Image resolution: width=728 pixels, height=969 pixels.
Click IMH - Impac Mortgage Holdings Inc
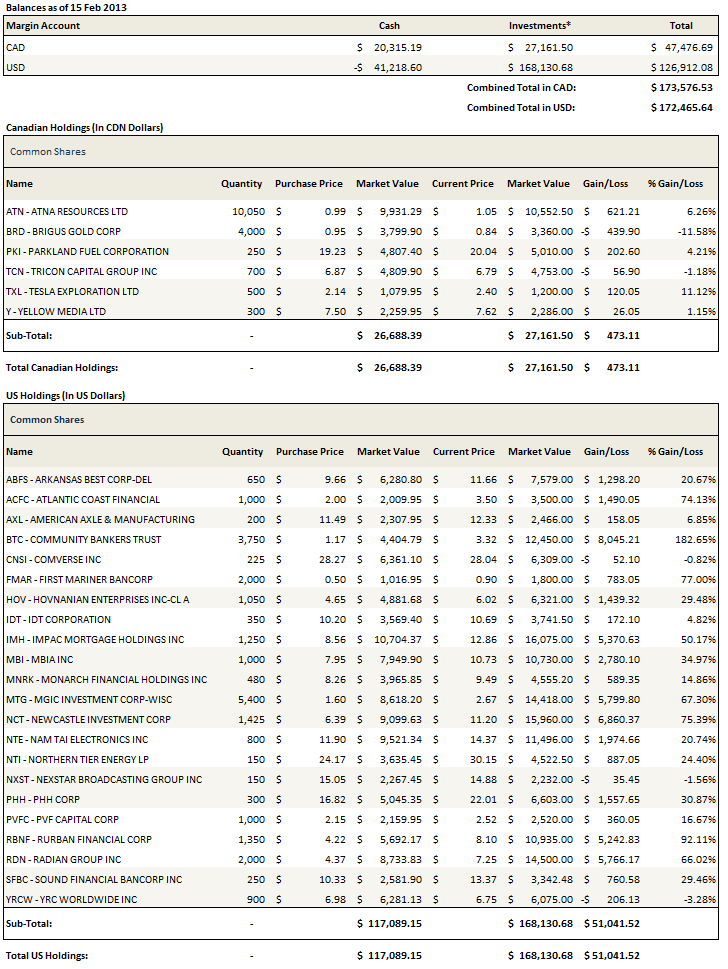click(95, 640)
